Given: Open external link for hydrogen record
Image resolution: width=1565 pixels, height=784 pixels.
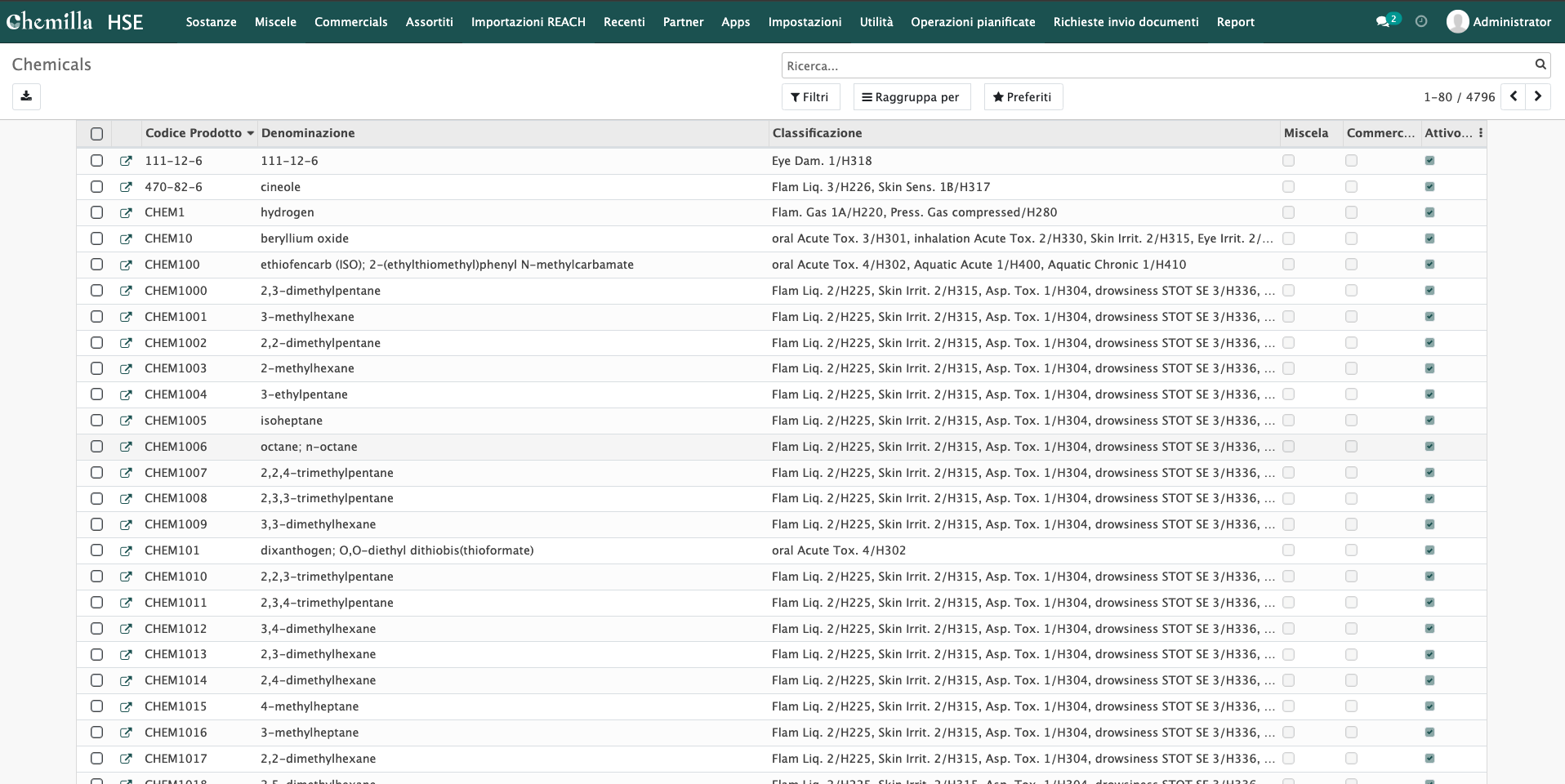Looking at the screenshot, I should (x=126, y=213).
